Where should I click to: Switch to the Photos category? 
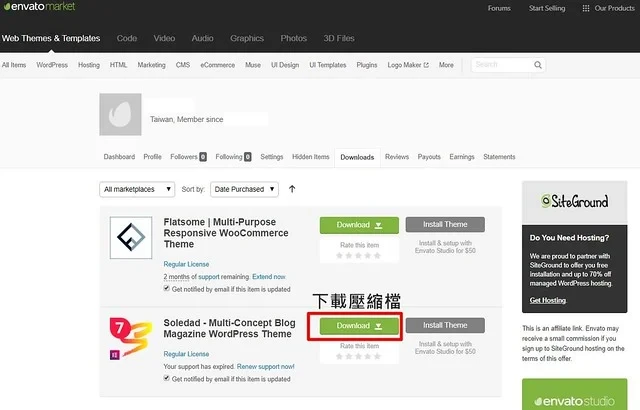coord(293,38)
